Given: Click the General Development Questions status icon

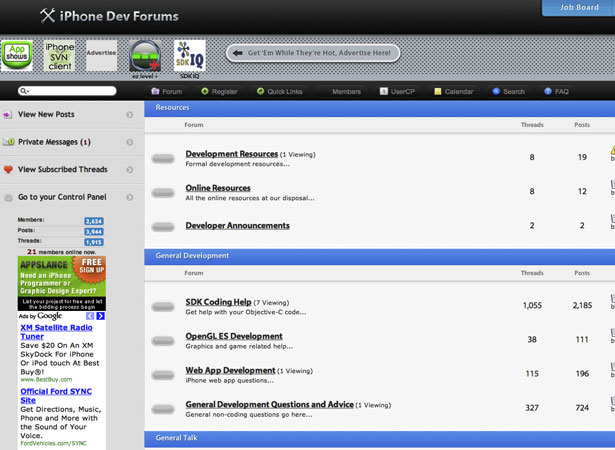Looking at the screenshot, I should 163,409.
